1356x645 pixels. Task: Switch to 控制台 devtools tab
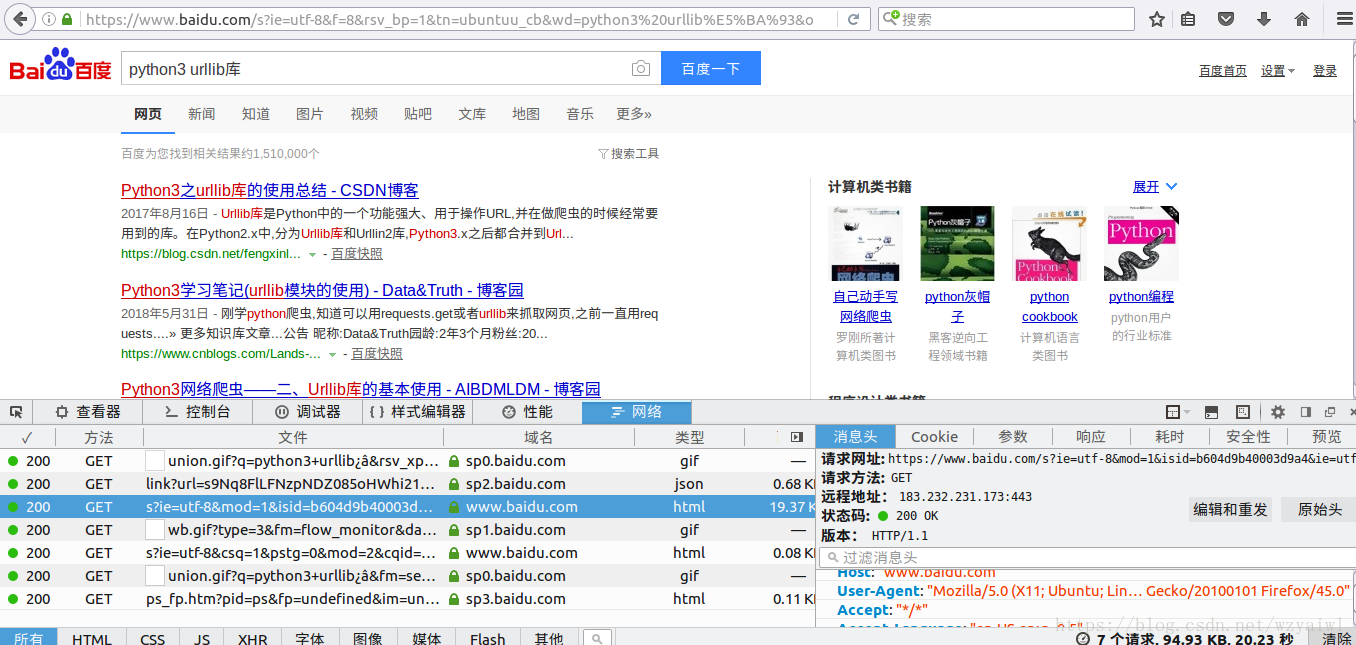click(198, 412)
